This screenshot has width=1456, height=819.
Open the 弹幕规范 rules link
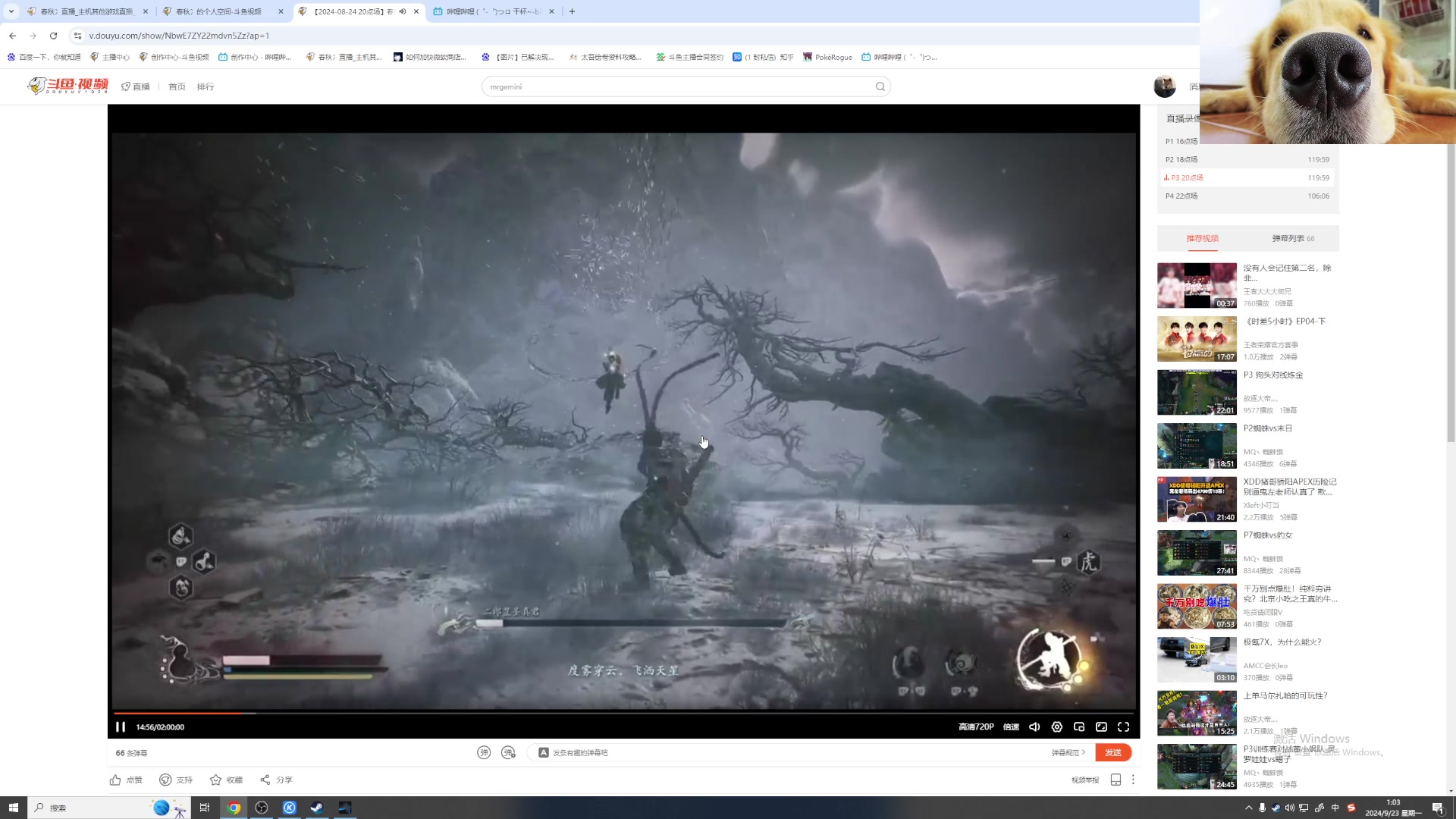pyautogui.click(x=1068, y=752)
